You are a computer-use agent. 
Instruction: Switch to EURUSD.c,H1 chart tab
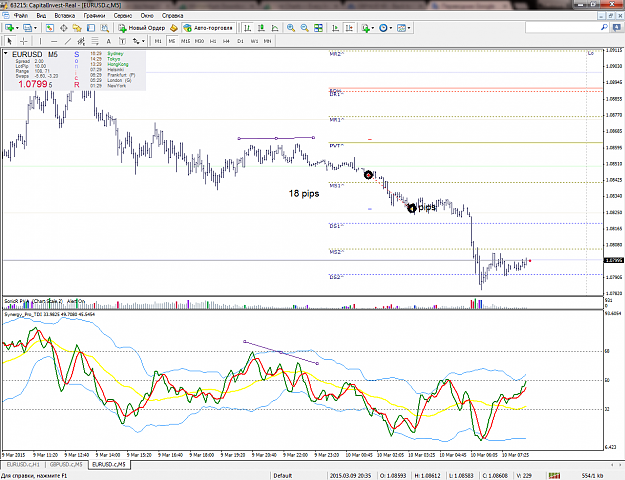tap(23, 464)
